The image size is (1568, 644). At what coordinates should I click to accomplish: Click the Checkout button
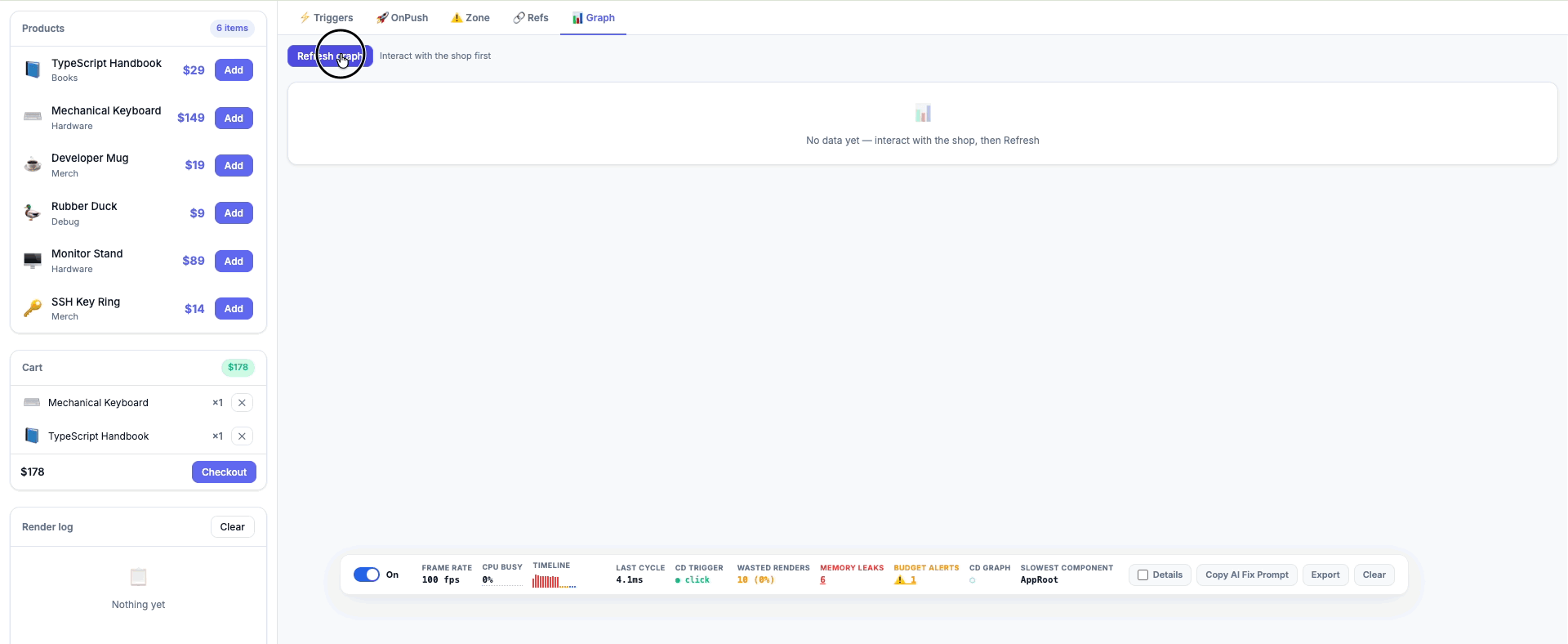[x=224, y=472]
